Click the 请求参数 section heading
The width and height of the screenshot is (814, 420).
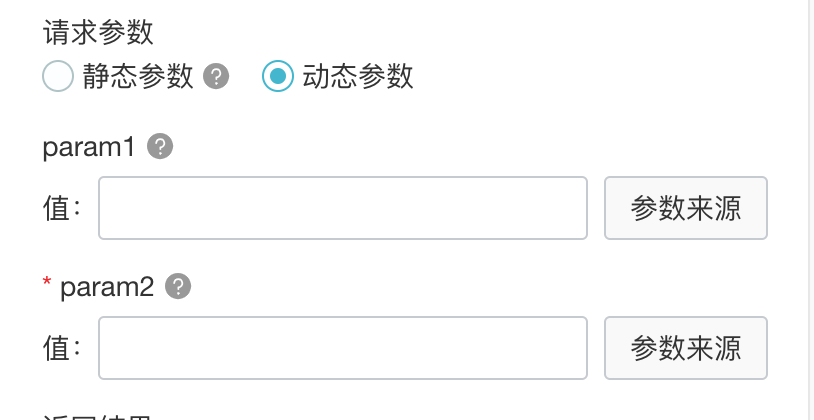click(98, 31)
